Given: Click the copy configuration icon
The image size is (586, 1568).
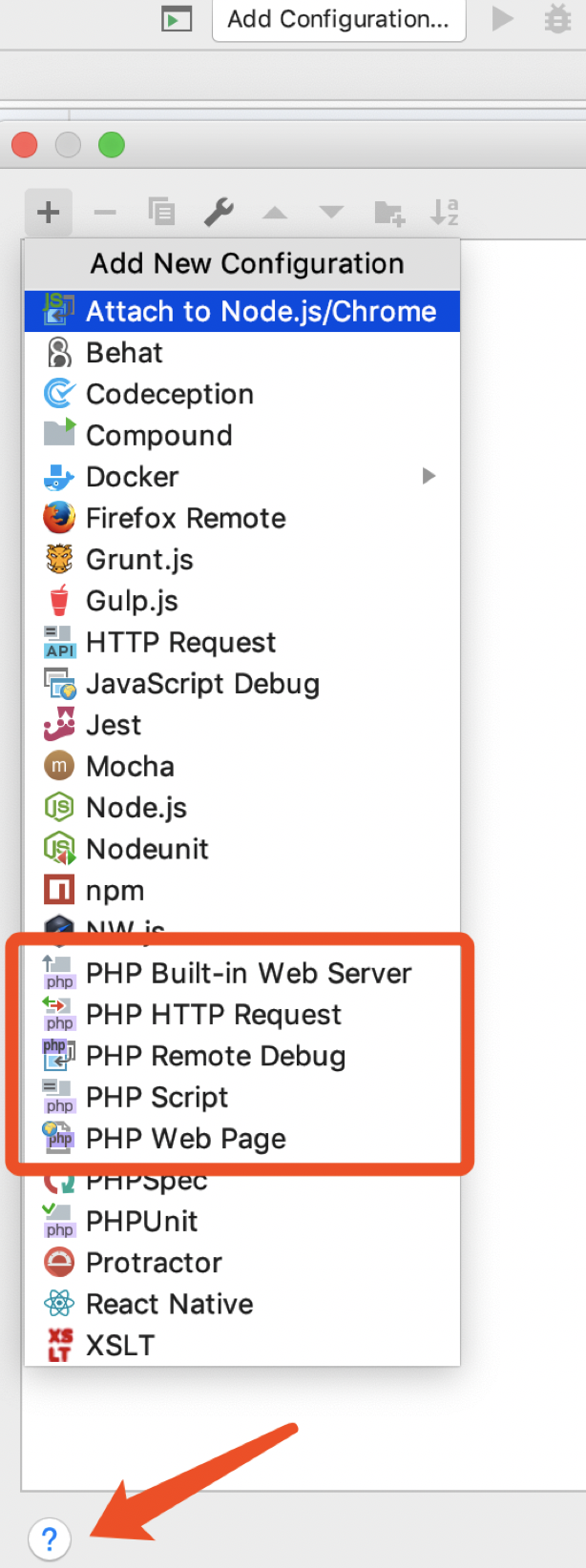Looking at the screenshot, I should (x=161, y=212).
